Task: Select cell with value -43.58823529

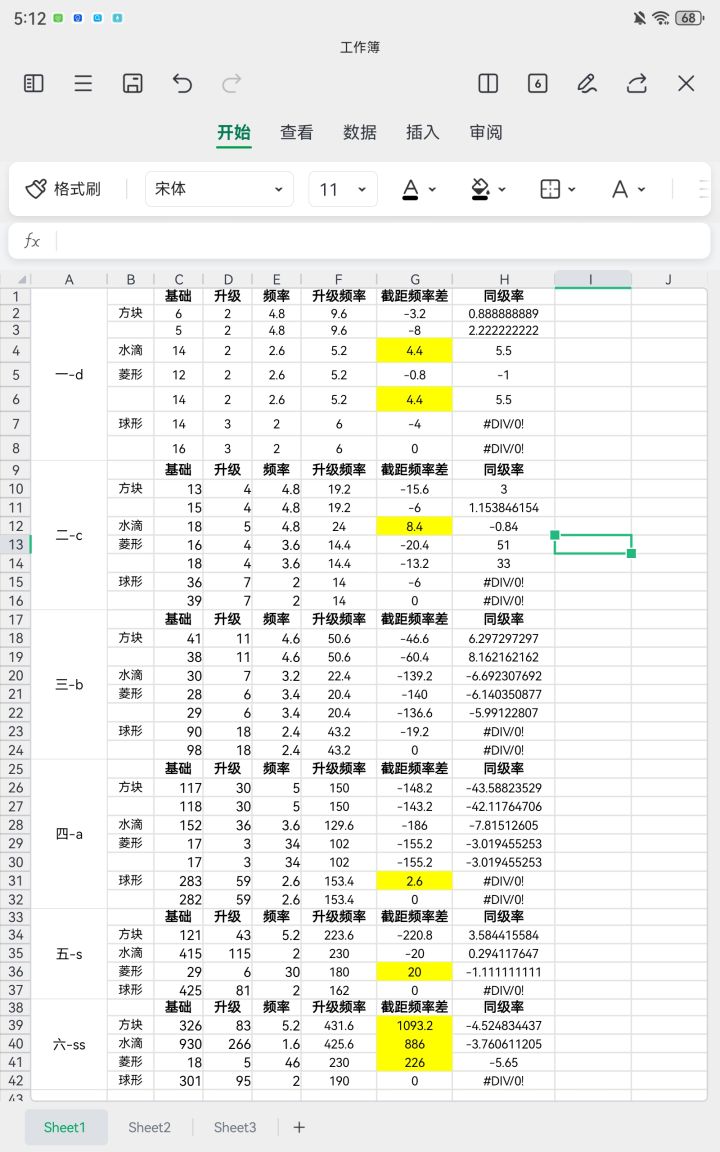Action: tap(503, 788)
